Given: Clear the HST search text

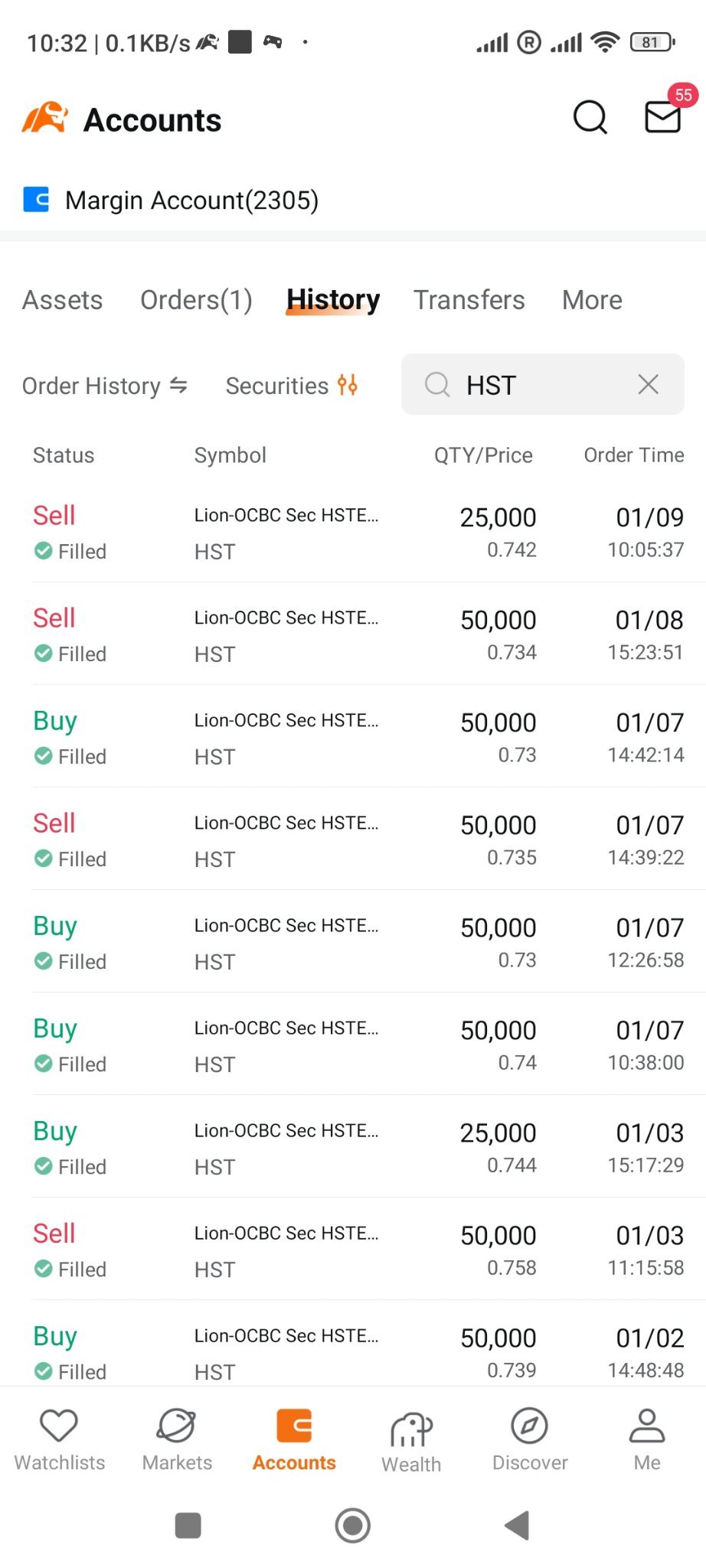Looking at the screenshot, I should 649,384.
